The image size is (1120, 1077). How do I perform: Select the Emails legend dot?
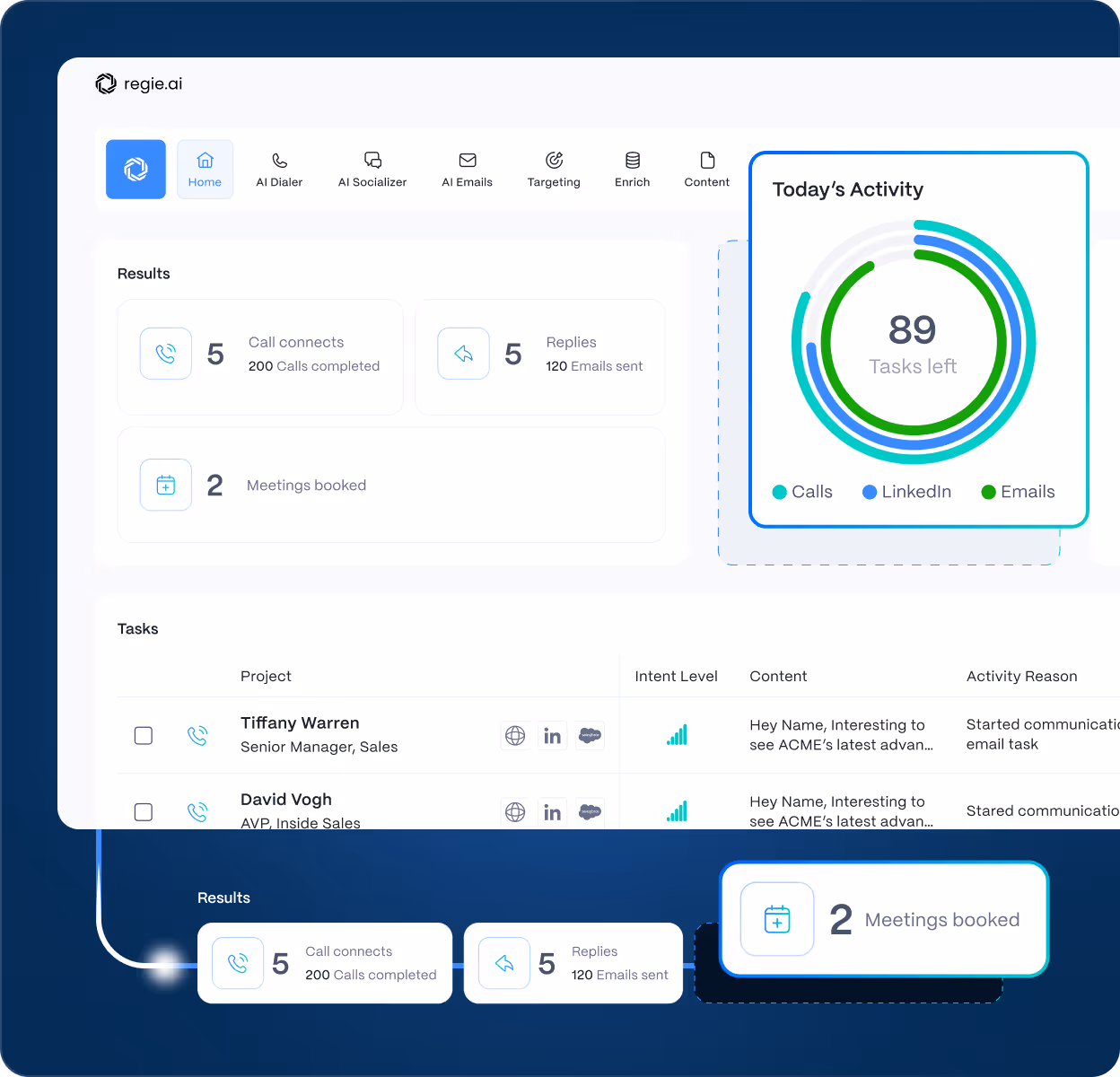tap(989, 492)
